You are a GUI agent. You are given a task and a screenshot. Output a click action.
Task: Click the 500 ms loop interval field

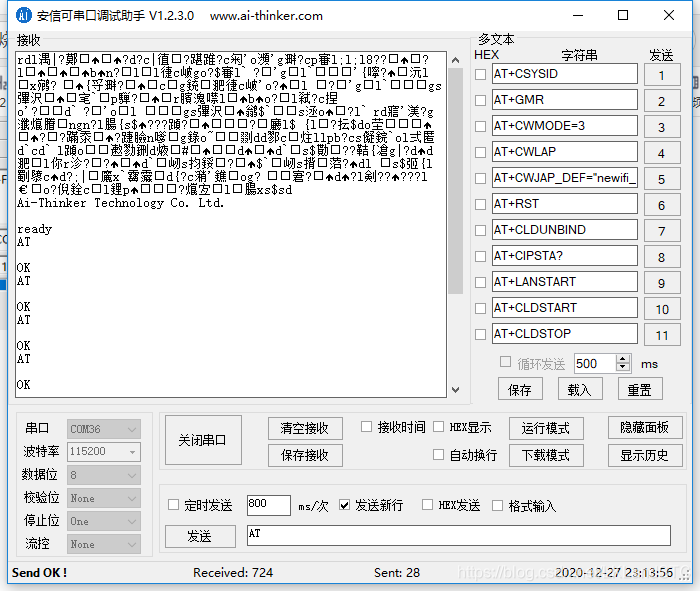pos(595,363)
